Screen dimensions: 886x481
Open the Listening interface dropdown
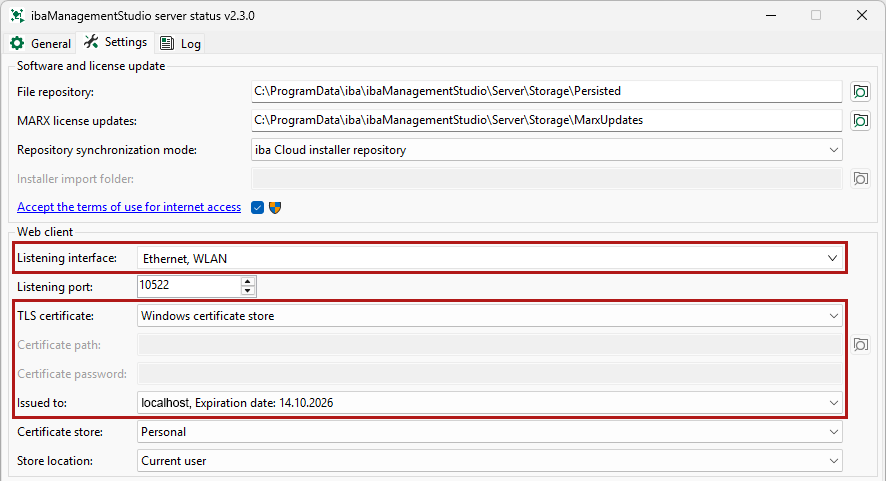(x=833, y=258)
